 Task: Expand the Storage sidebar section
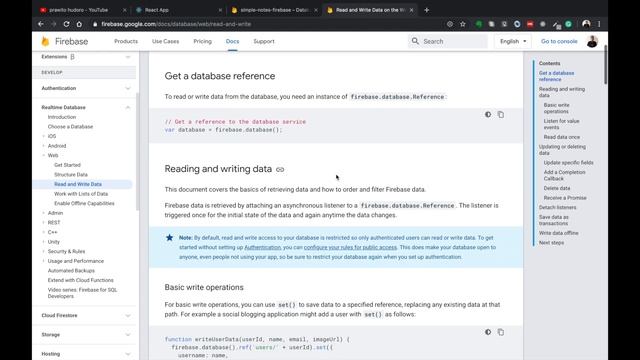click(128, 335)
